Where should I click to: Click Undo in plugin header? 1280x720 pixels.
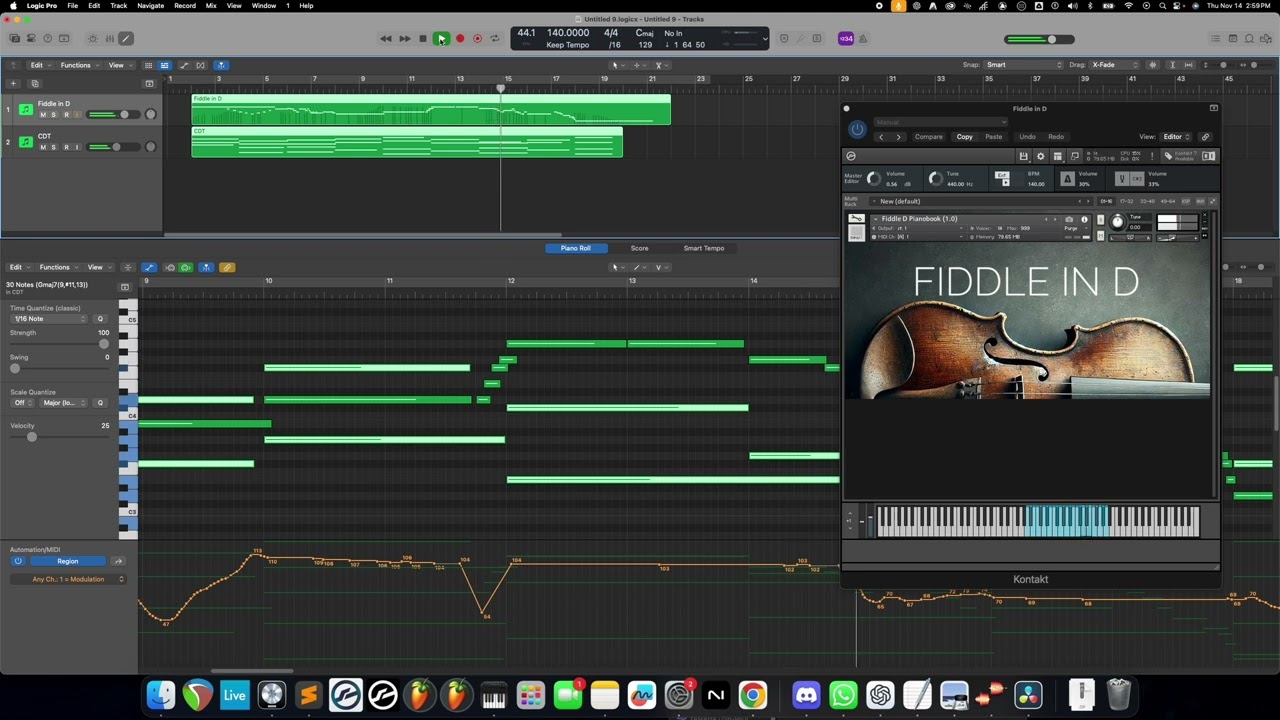tap(1027, 137)
